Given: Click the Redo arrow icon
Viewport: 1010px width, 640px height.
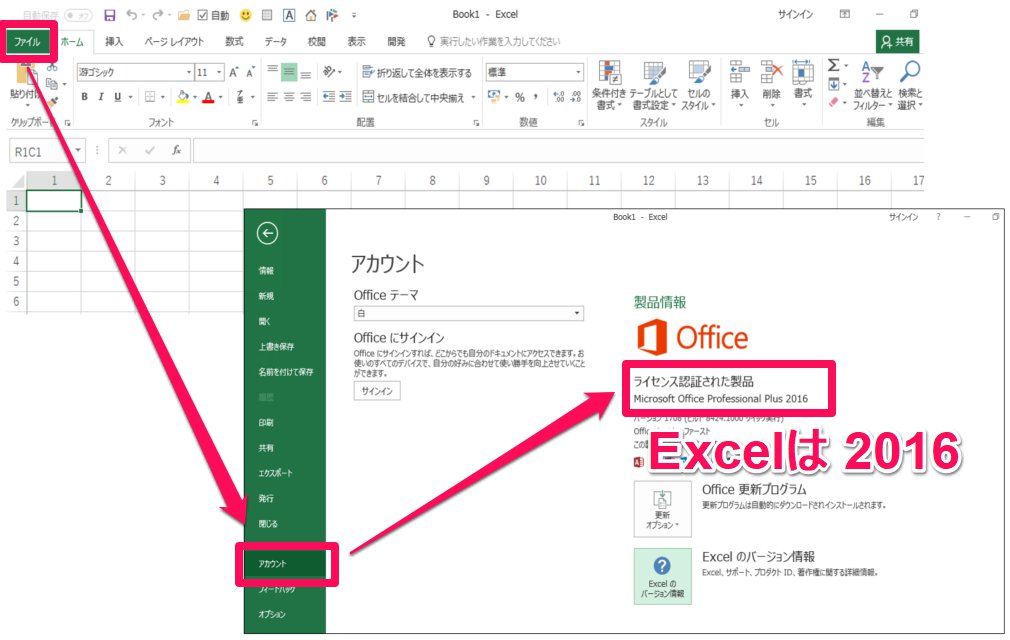Looking at the screenshot, I should (x=157, y=15).
